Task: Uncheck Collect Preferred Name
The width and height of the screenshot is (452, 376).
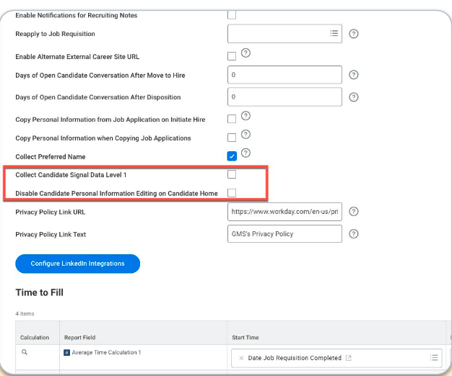Action: tap(232, 156)
